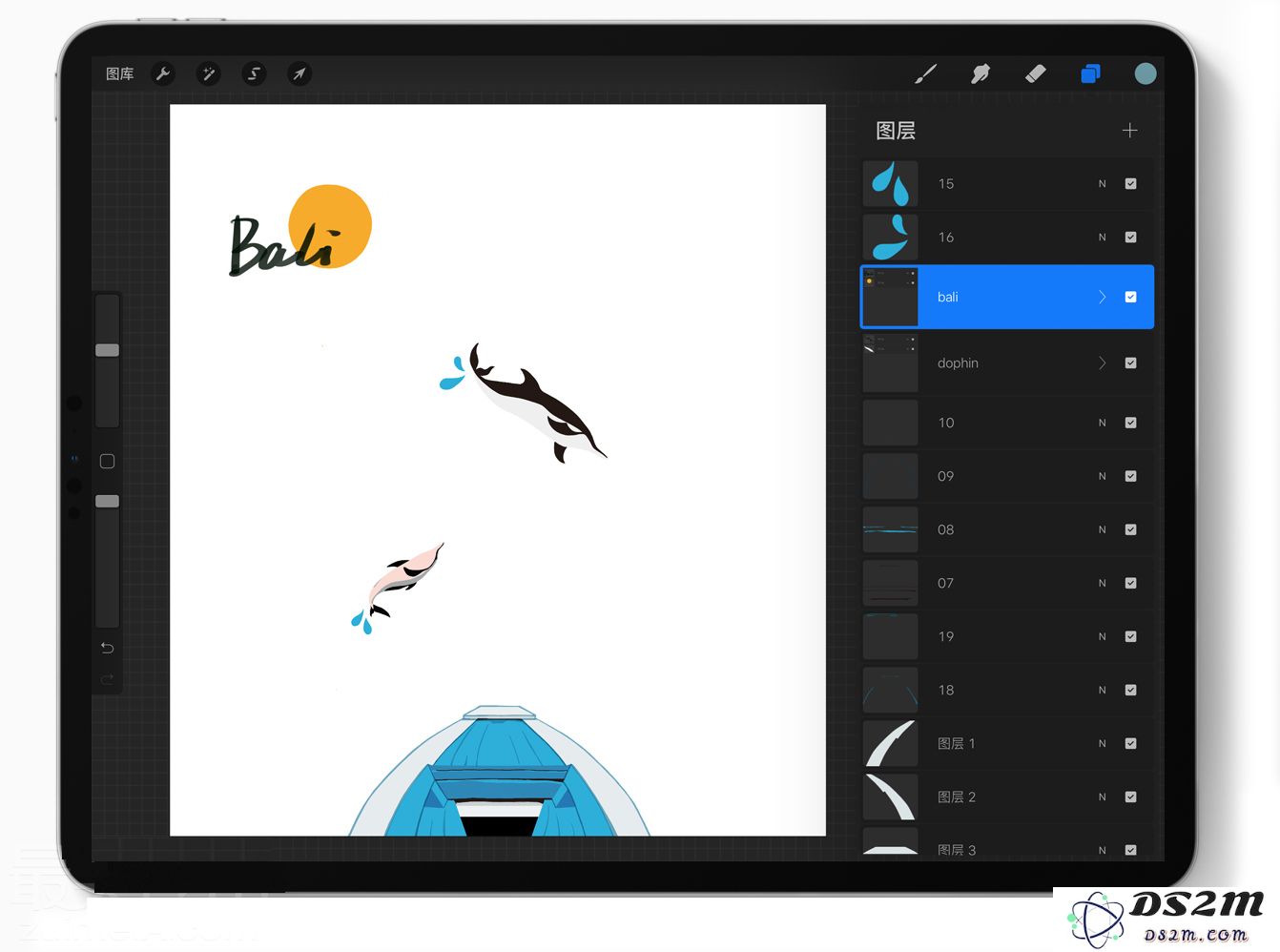The width and height of the screenshot is (1280, 952).
Task: Select the bali group thumbnail
Action: click(x=890, y=297)
